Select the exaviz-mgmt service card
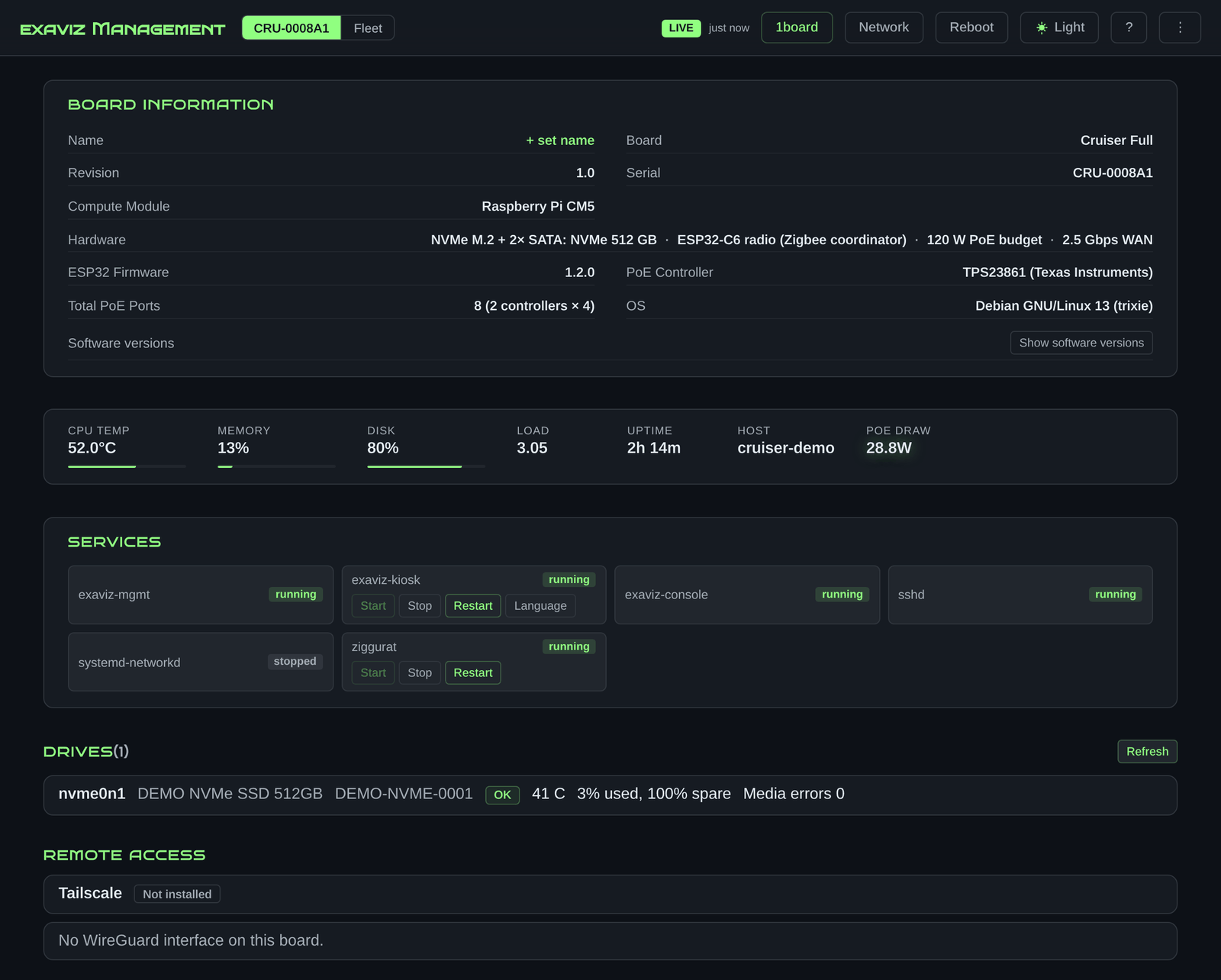Viewport: 1221px width, 980px height. tap(201, 595)
